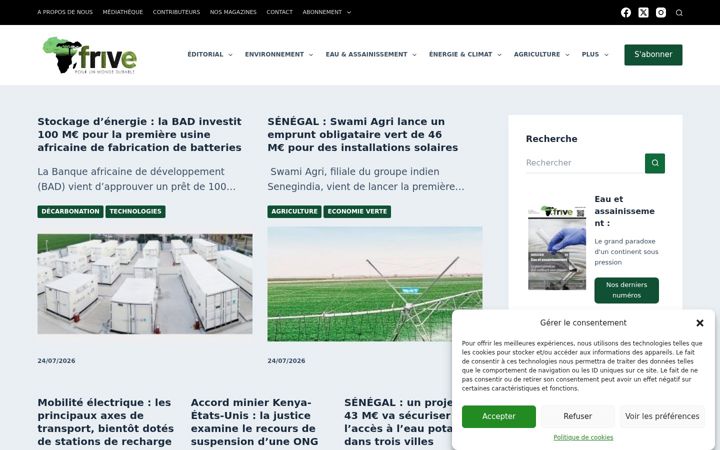
Task: Click the Swami Agri article excerpt text
Action: click(366, 179)
